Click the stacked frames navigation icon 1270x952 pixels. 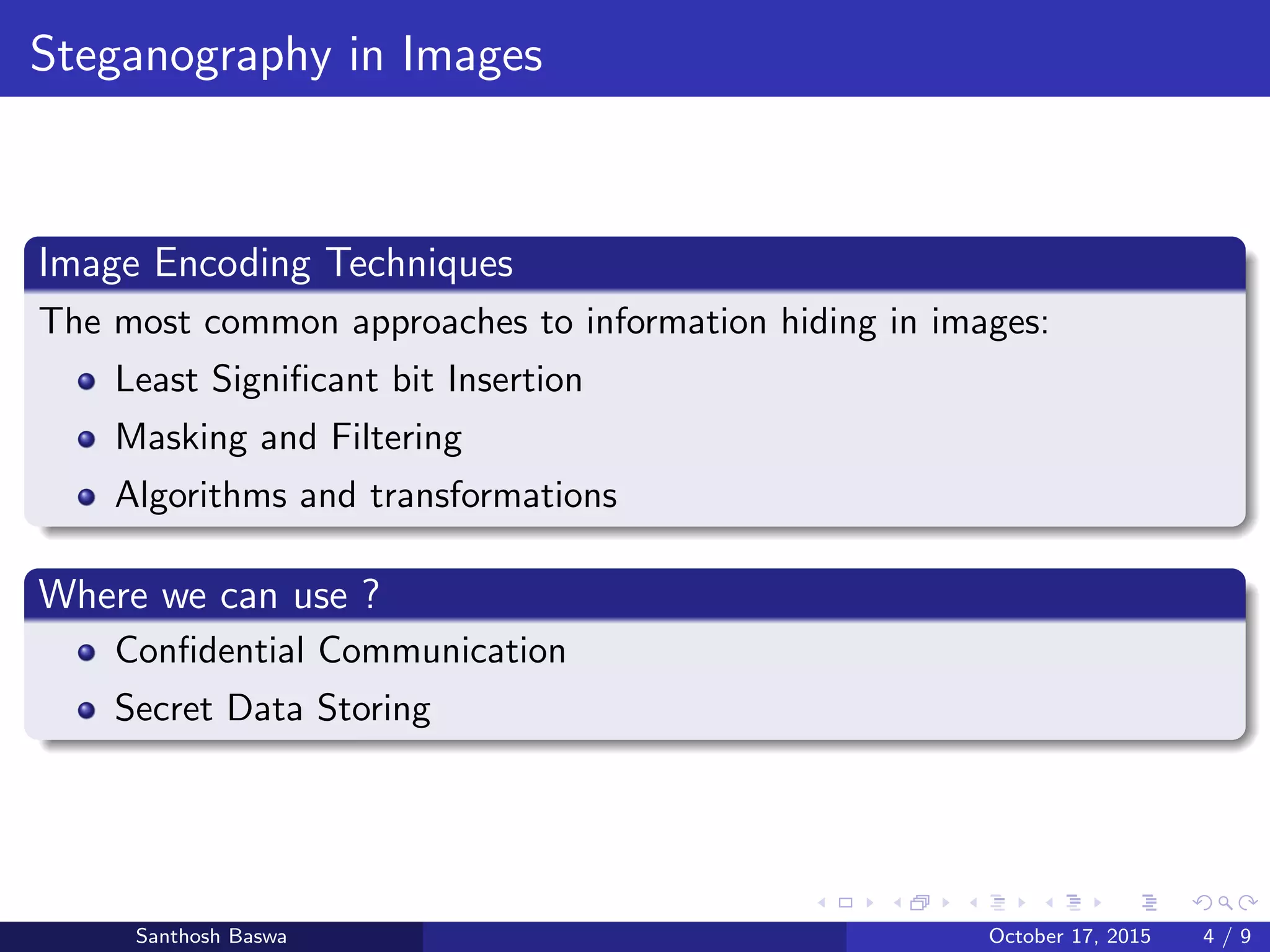(920, 903)
